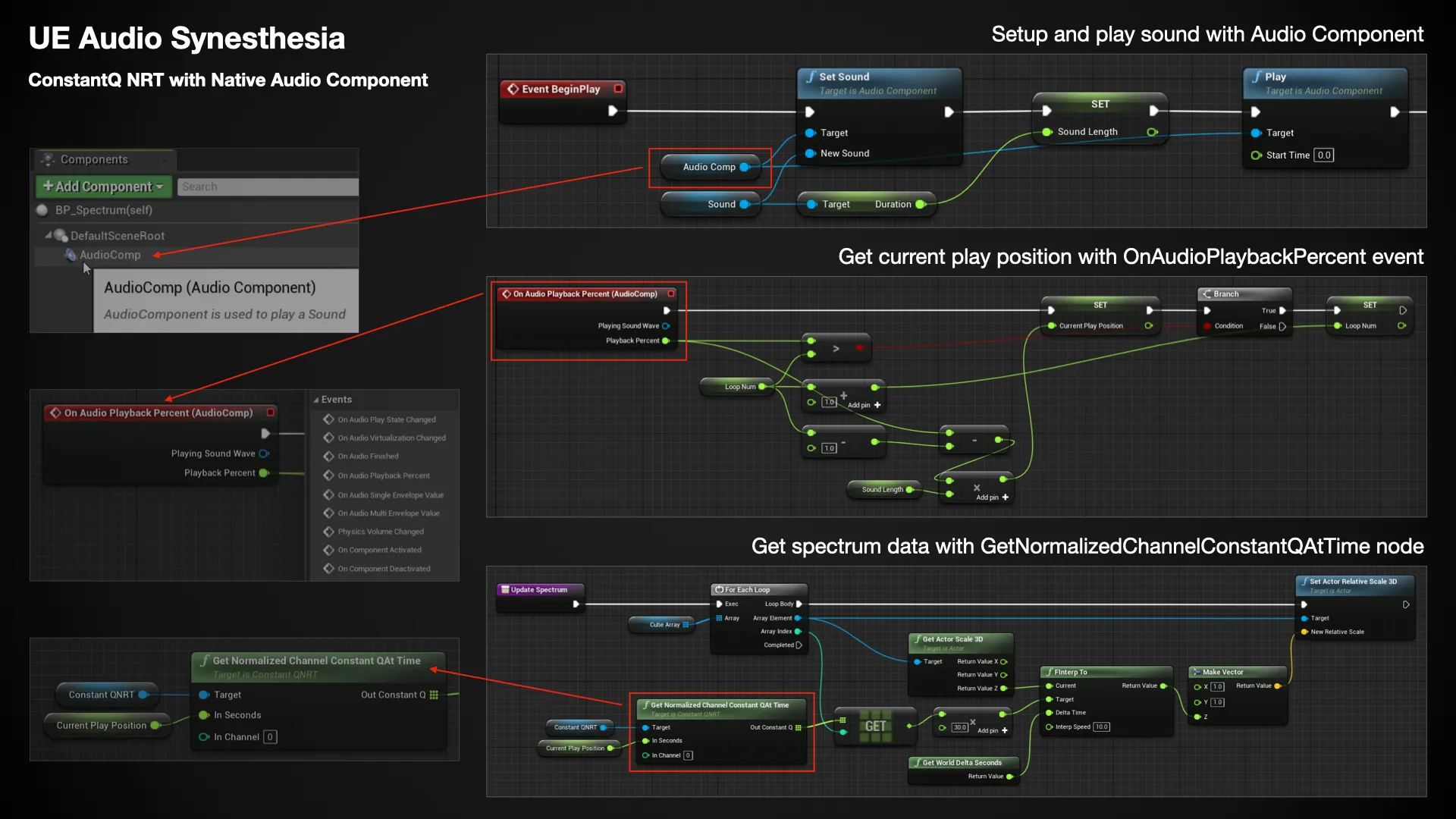Click Add pin on the Sound Length multiply node

pyautogui.click(x=992, y=497)
